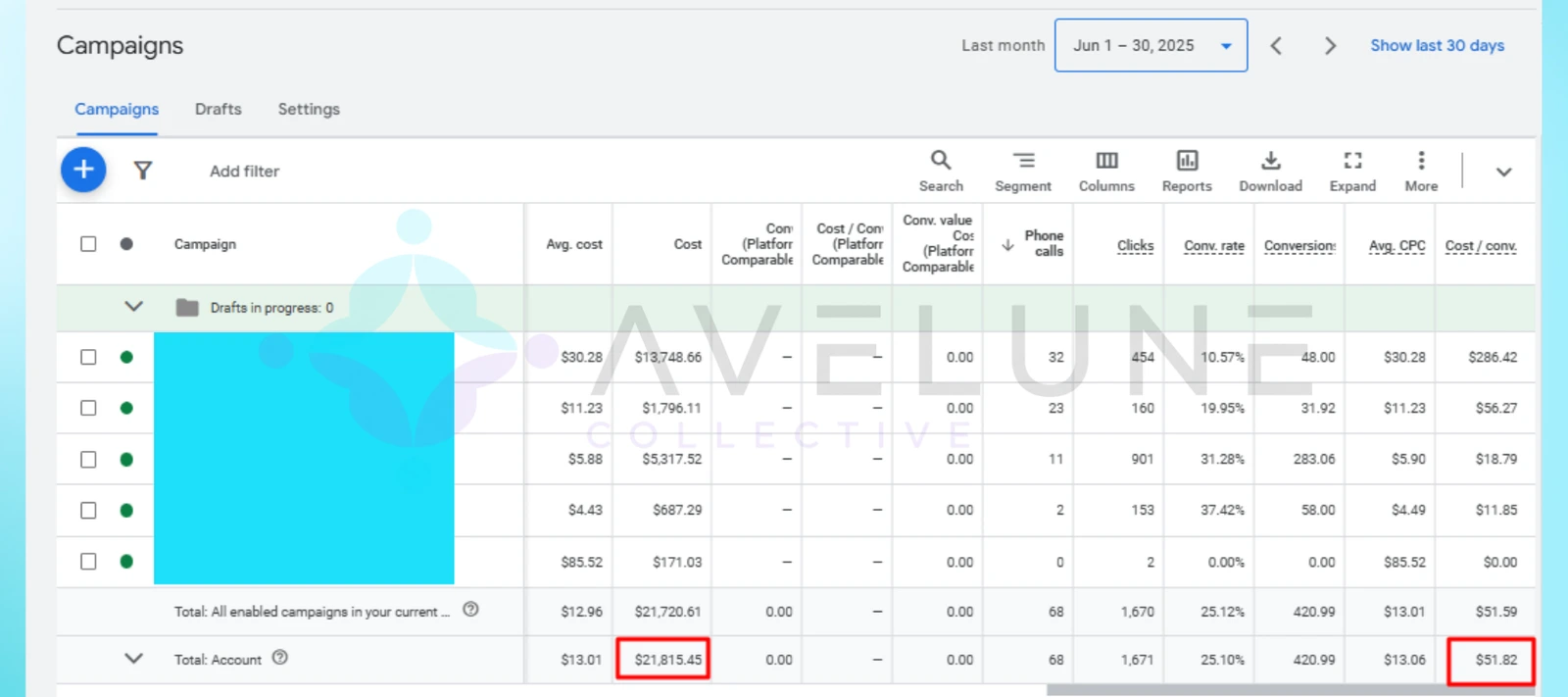
Task: Click the 37.42% conversion rate cell
Action: click(x=1222, y=510)
